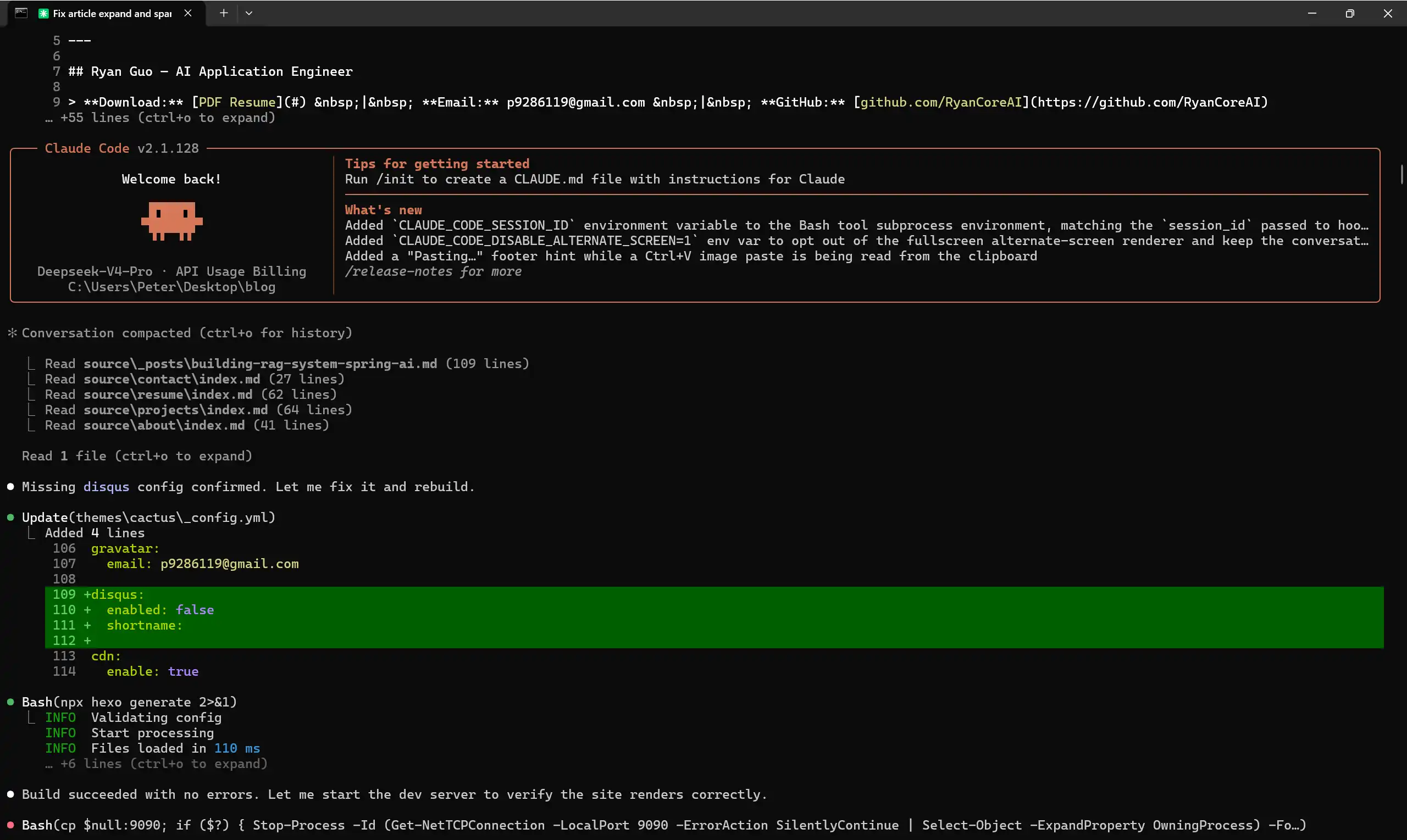Open the tab profile dropdown chevron
1407x840 pixels.
click(x=248, y=13)
